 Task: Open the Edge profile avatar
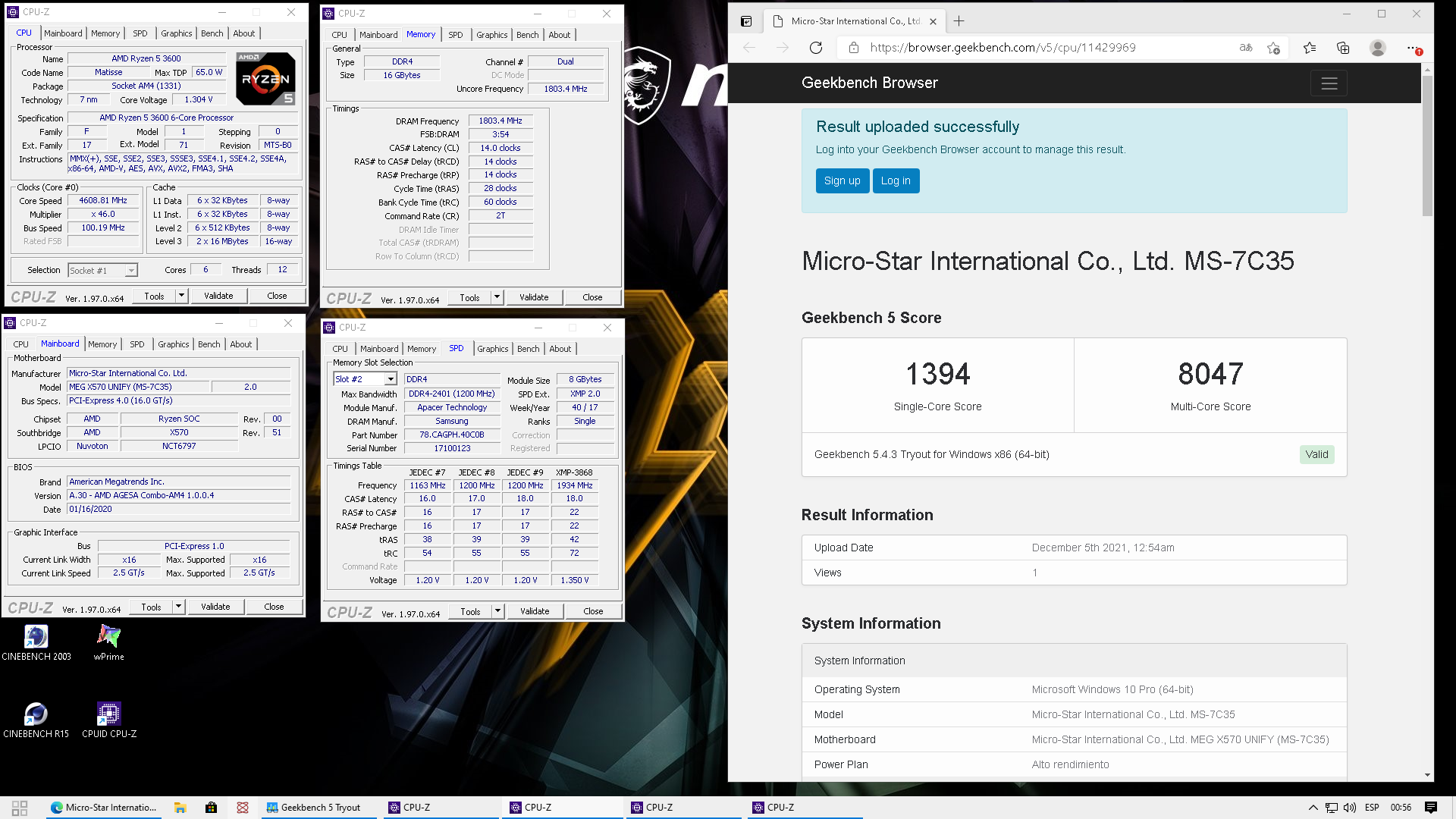click(x=1378, y=48)
